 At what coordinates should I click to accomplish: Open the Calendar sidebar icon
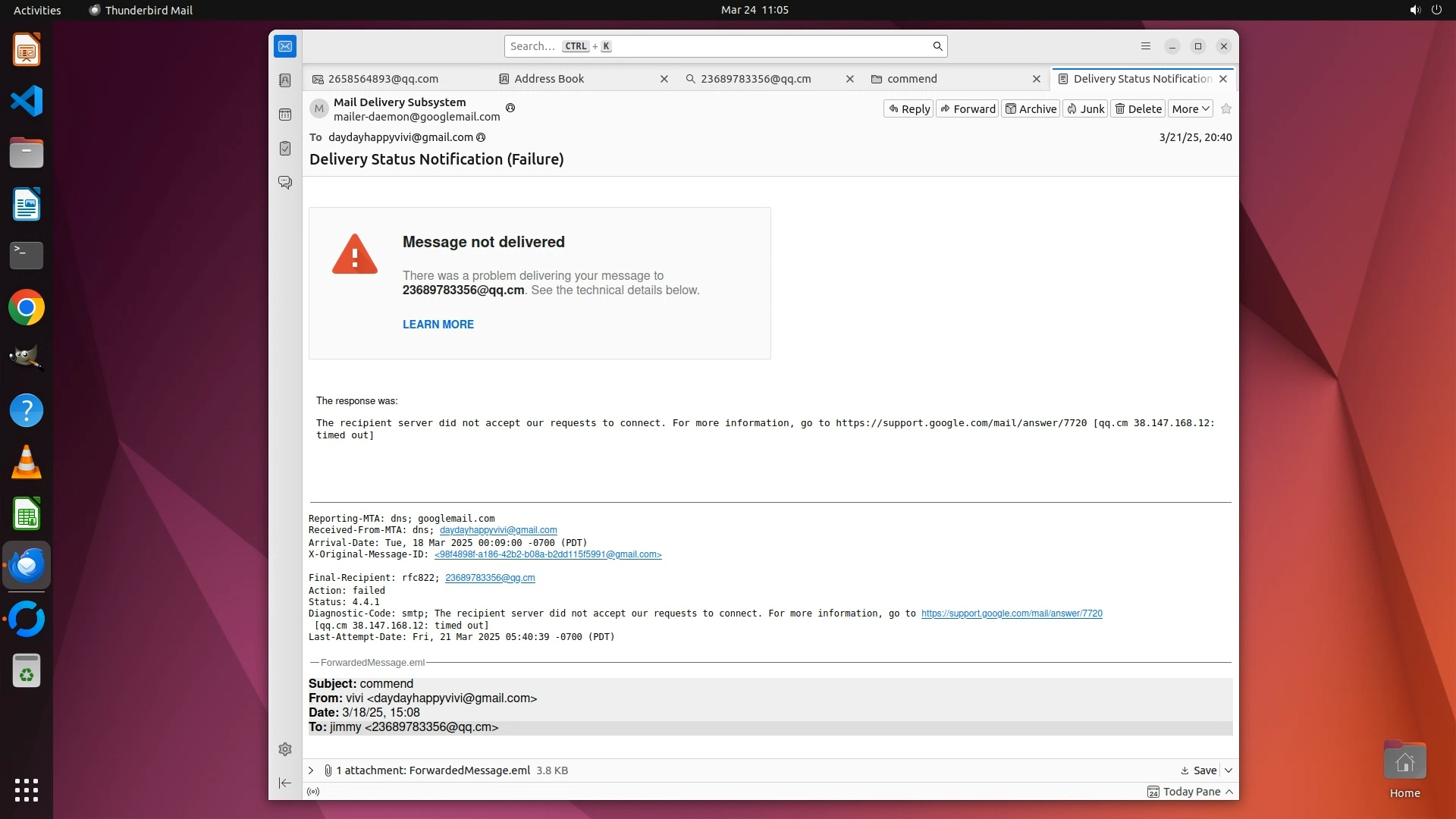[x=285, y=115]
